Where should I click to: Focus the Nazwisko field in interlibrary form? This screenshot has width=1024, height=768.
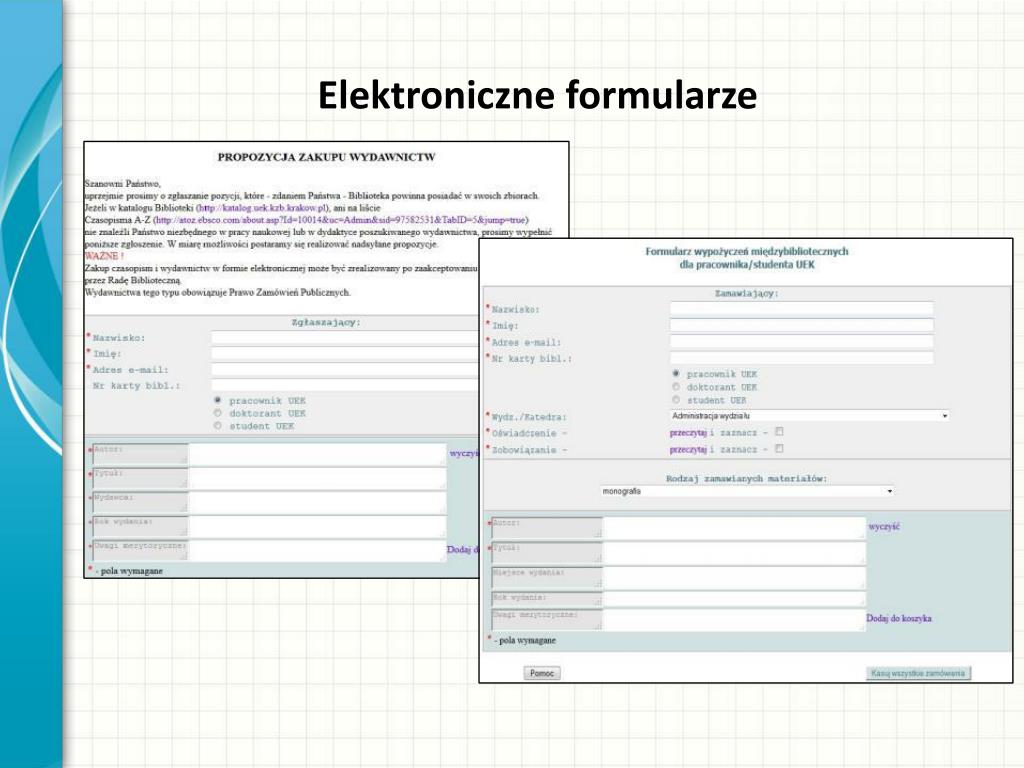click(801, 309)
